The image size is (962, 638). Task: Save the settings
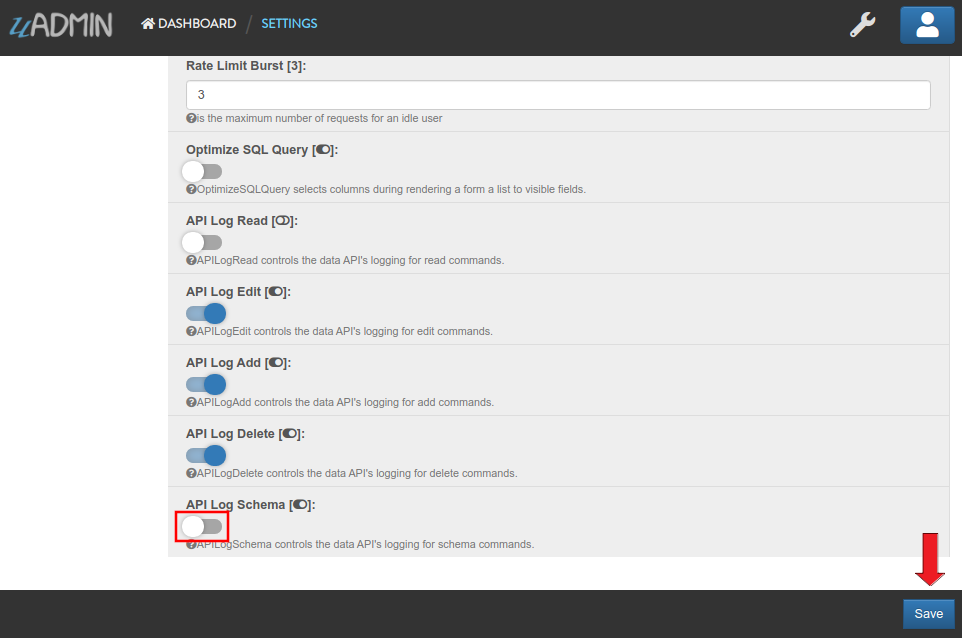[928, 613]
